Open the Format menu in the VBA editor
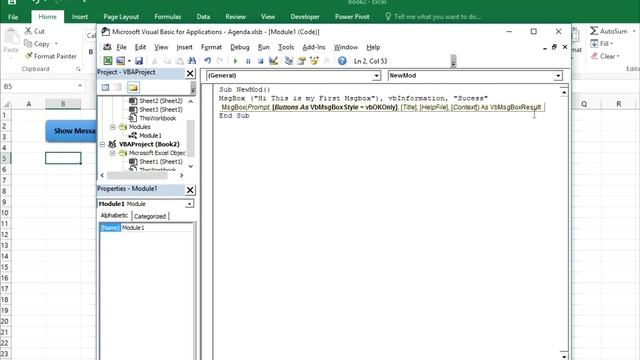 click(x=211, y=47)
